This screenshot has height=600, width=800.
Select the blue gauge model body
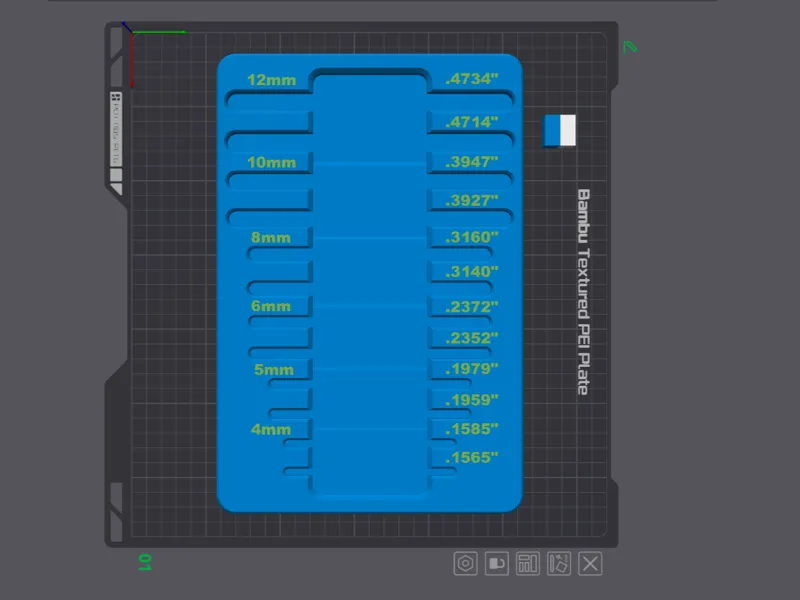[370, 283]
